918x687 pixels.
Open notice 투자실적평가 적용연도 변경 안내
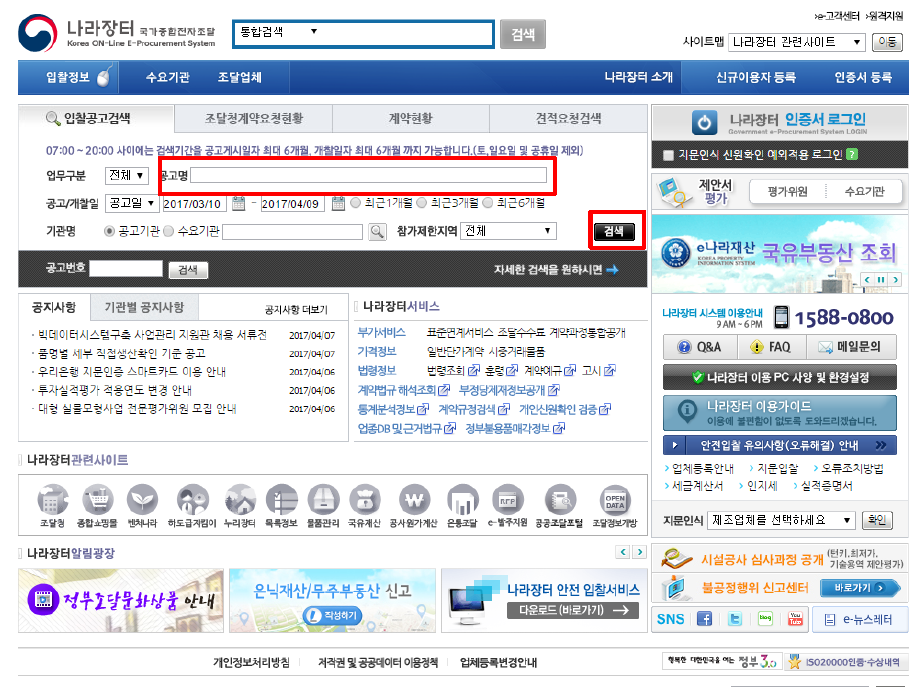pos(115,391)
